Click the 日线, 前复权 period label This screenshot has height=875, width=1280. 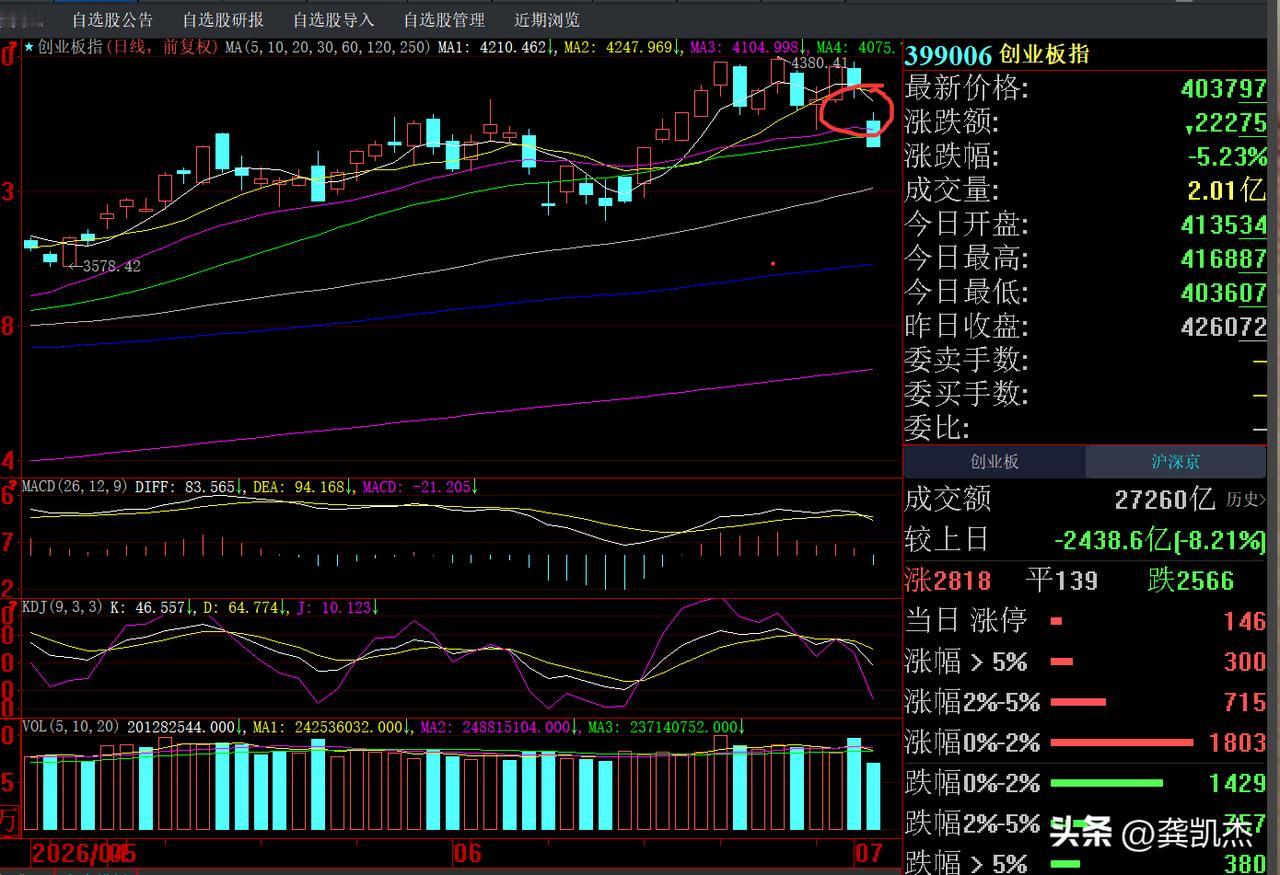pyautogui.click(x=160, y=47)
